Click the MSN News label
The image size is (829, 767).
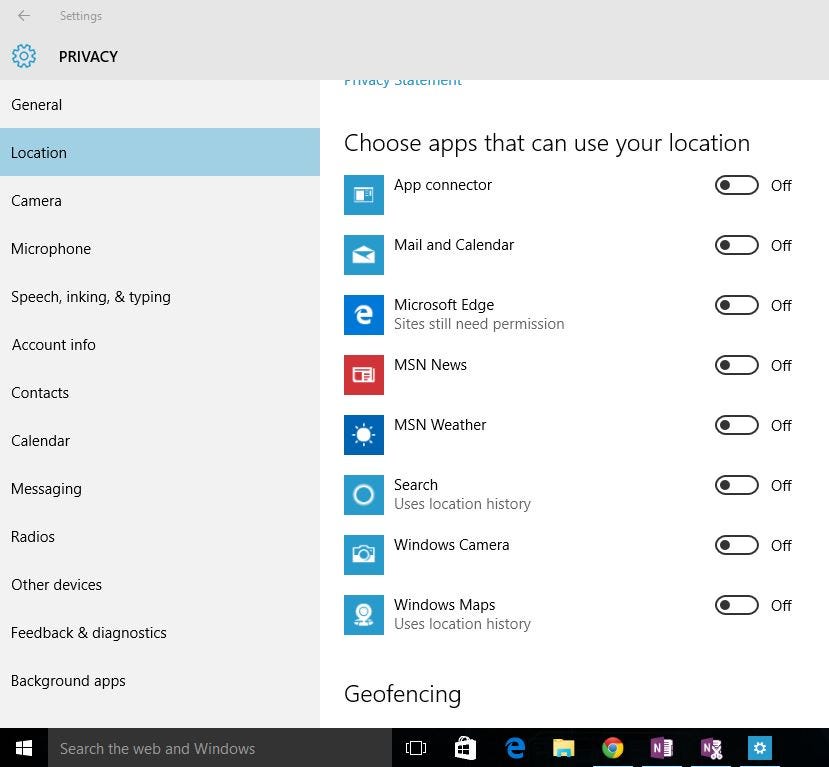pyautogui.click(x=430, y=365)
